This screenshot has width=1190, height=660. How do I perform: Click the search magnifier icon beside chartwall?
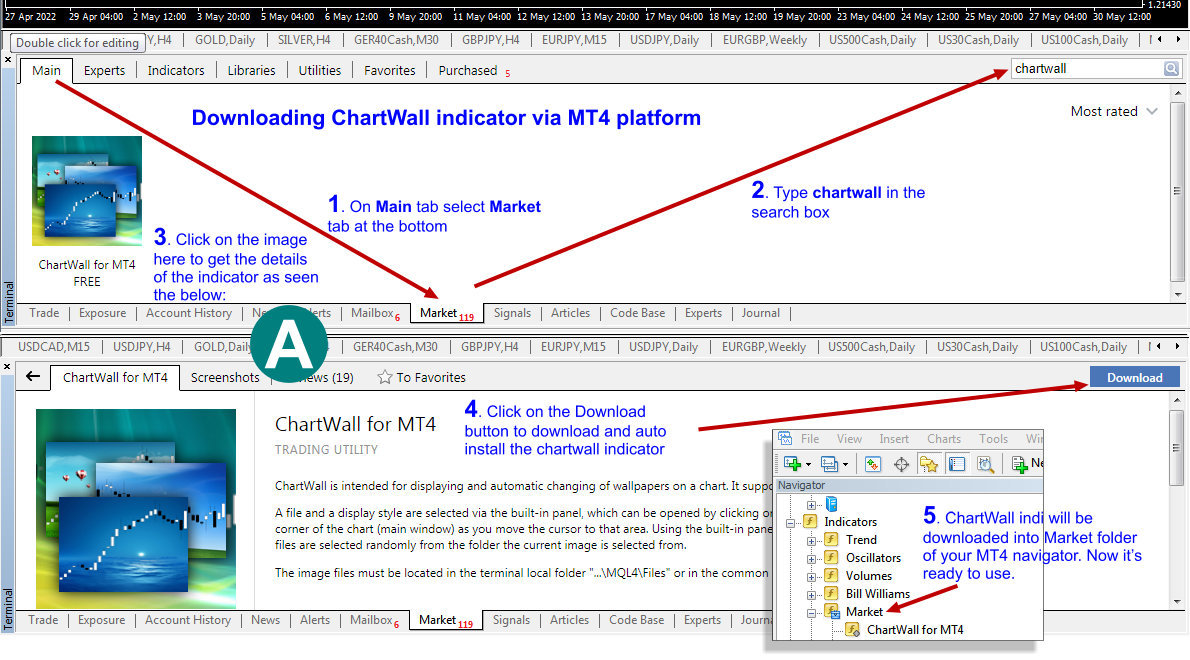point(1171,69)
